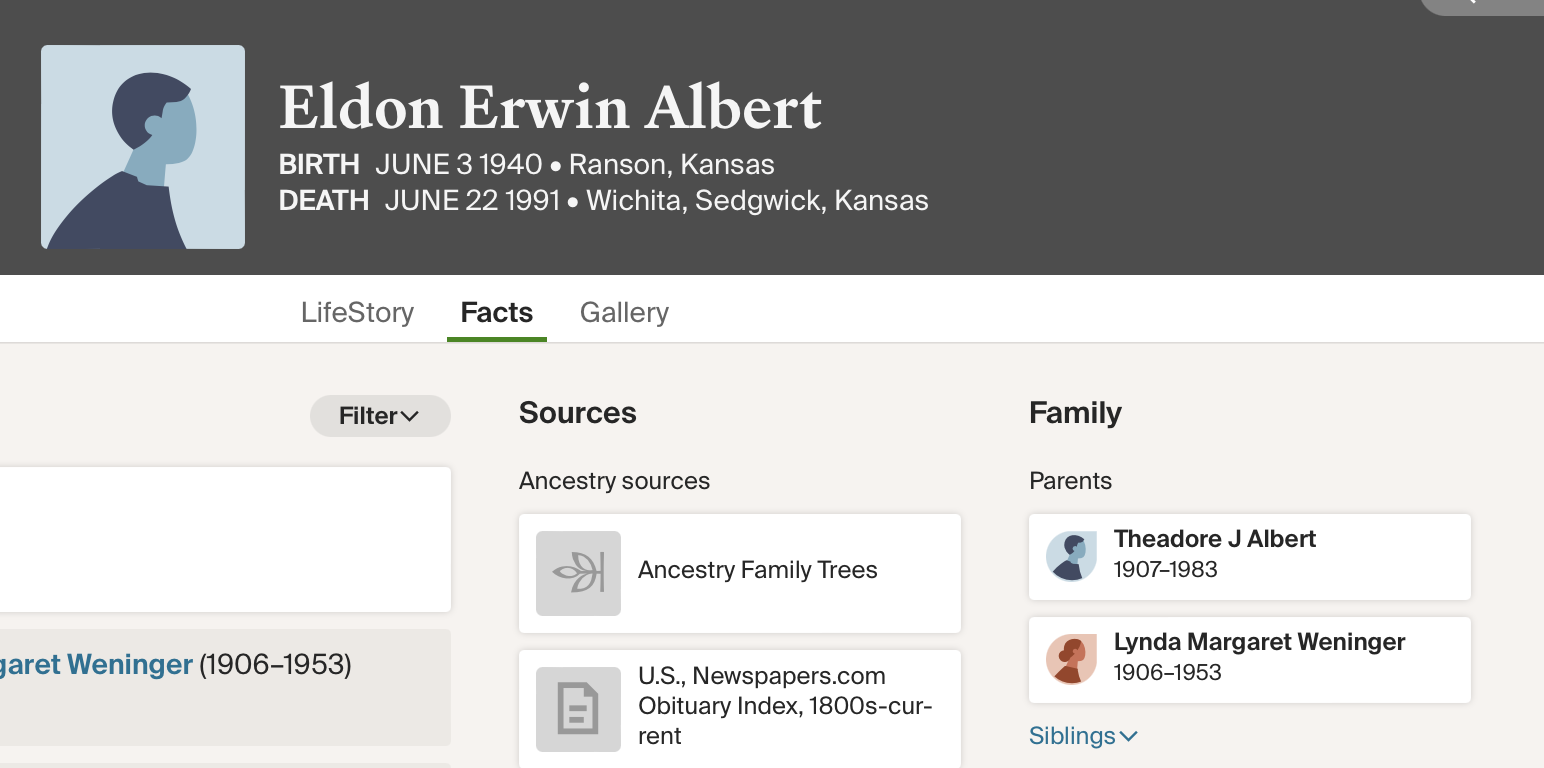Open Ancestry Family Trees source
Image resolution: width=1544 pixels, height=768 pixels.
pyautogui.click(x=757, y=570)
